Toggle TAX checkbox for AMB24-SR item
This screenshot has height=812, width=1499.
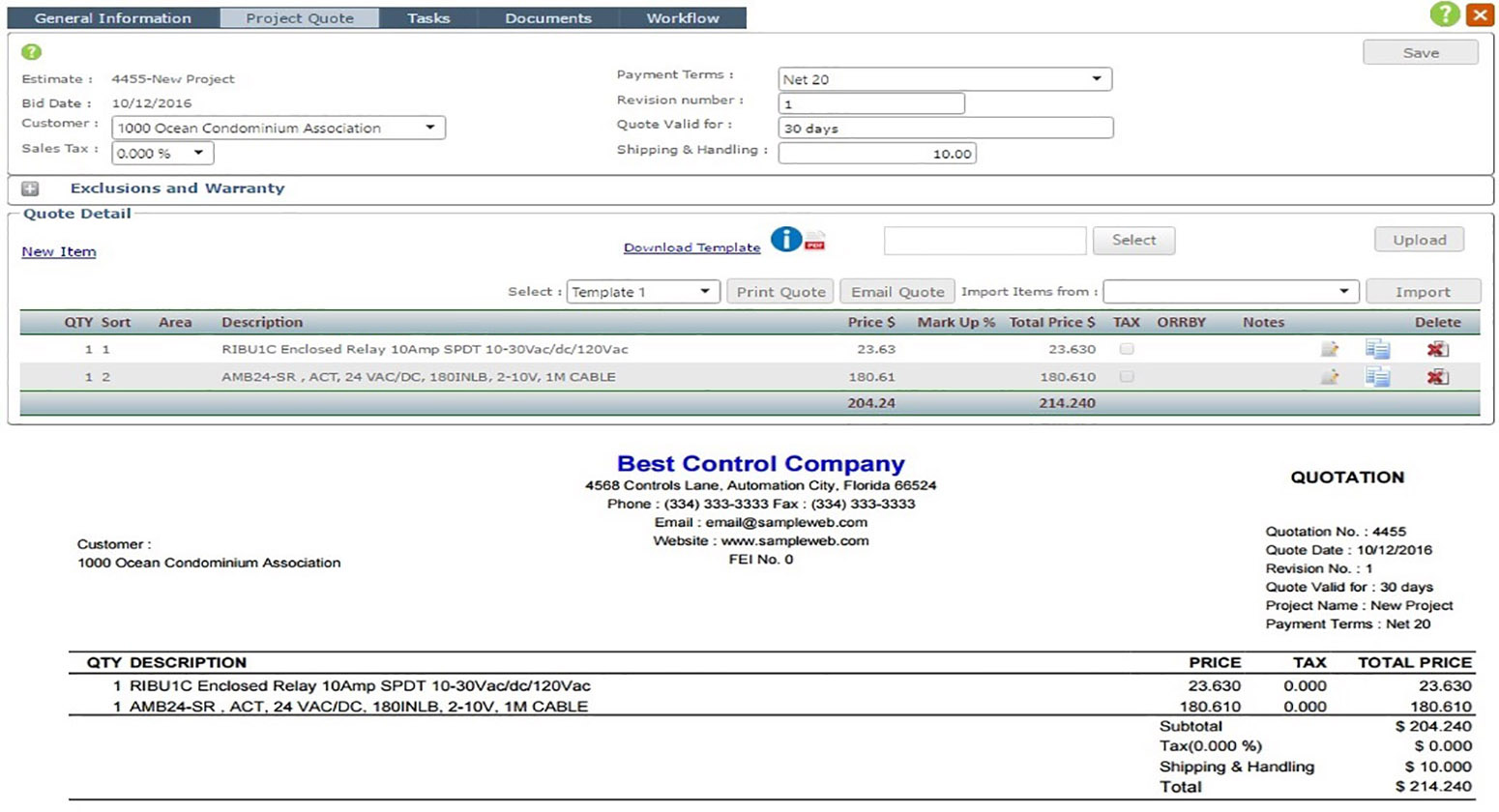click(1127, 377)
